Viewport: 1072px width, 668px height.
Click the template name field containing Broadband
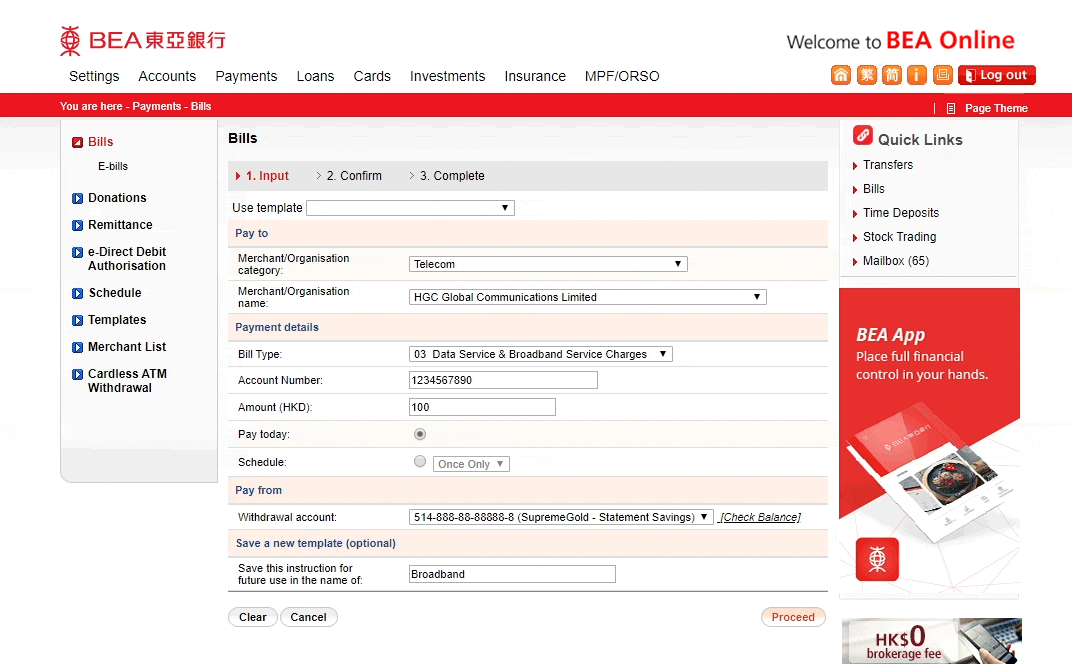(x=512, y=574)
